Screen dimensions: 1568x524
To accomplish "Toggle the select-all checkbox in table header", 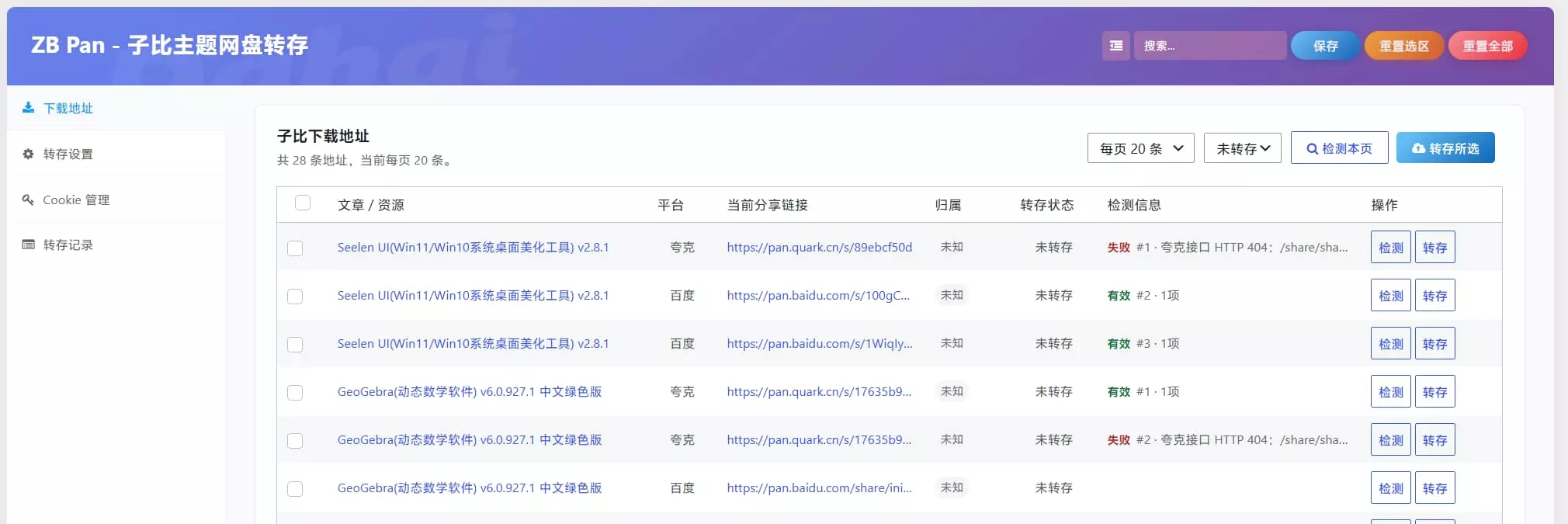I will 303,203.
